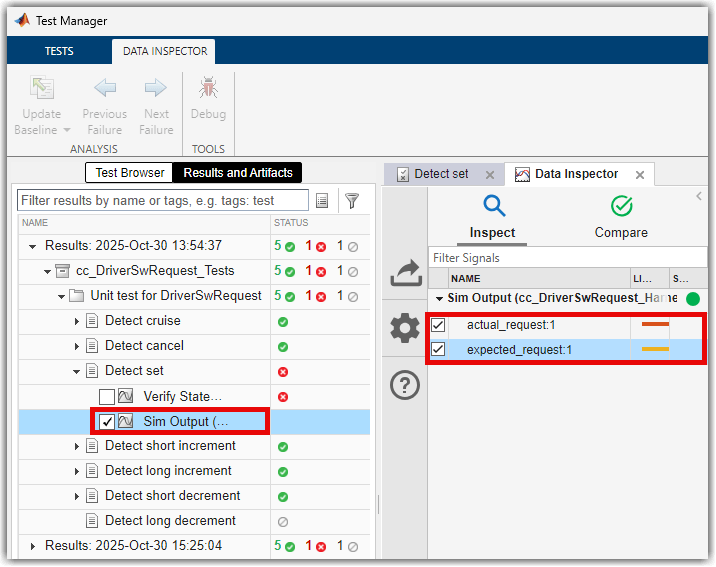716x567 pixels.
Task: Select Detect long decrement test row
Action: (x=194, y=521)
